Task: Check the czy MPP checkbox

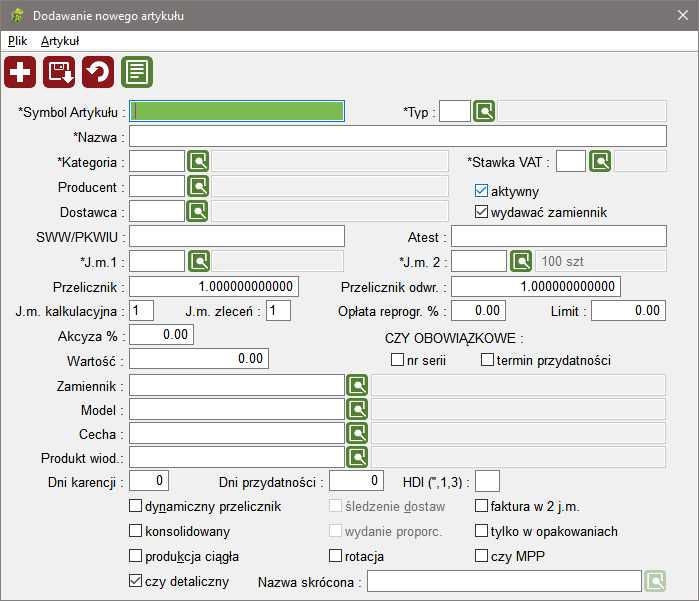Action: [481, 556]
